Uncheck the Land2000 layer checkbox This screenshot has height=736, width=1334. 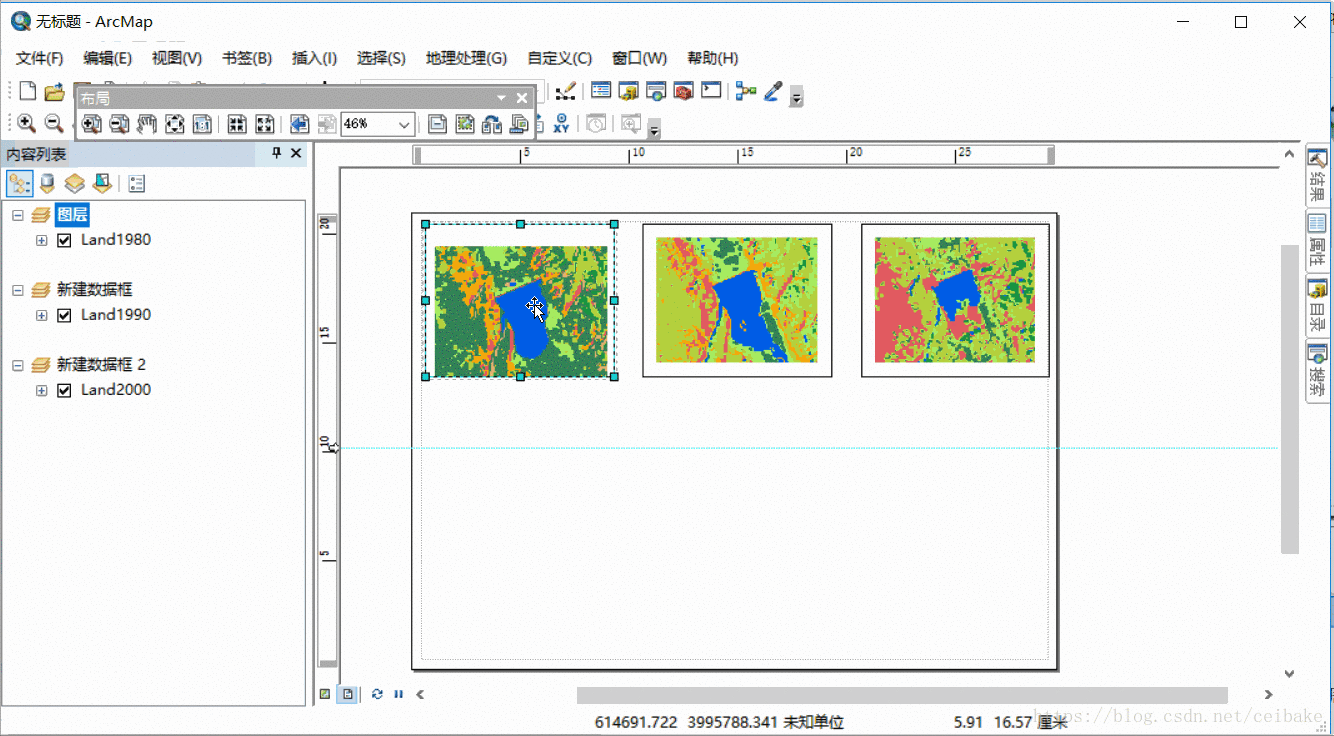(64, 390)
